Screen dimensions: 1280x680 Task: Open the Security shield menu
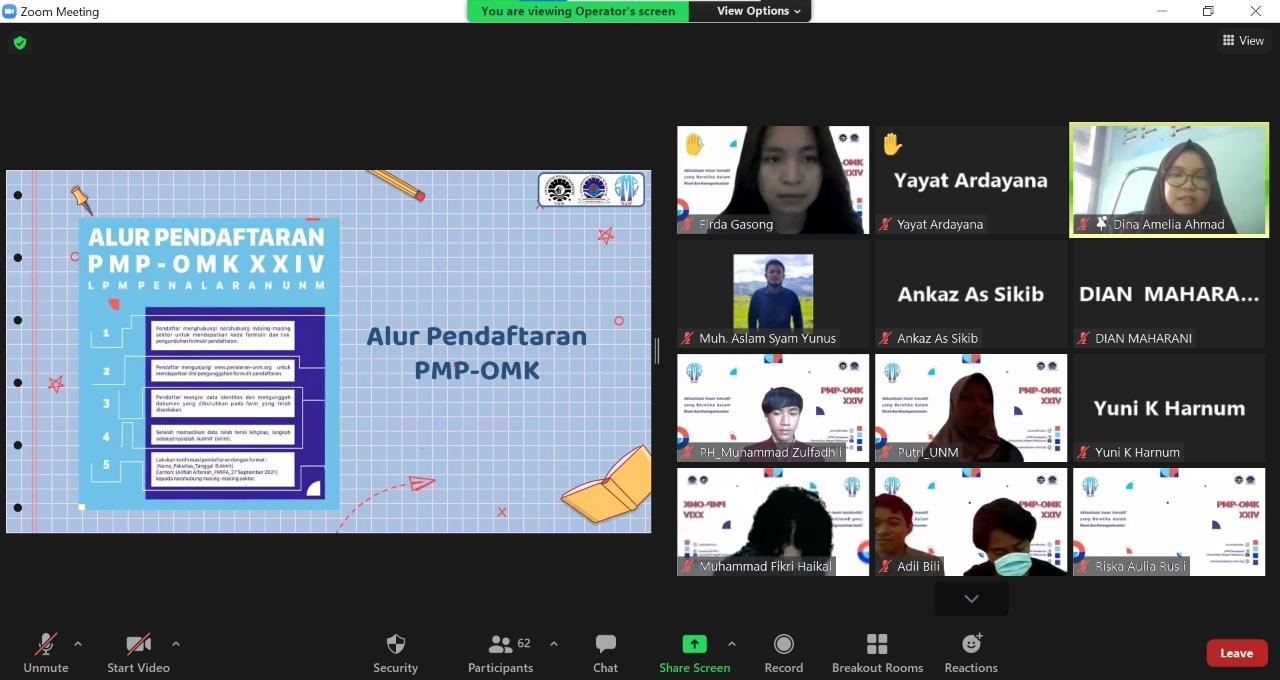coord(396,653)
